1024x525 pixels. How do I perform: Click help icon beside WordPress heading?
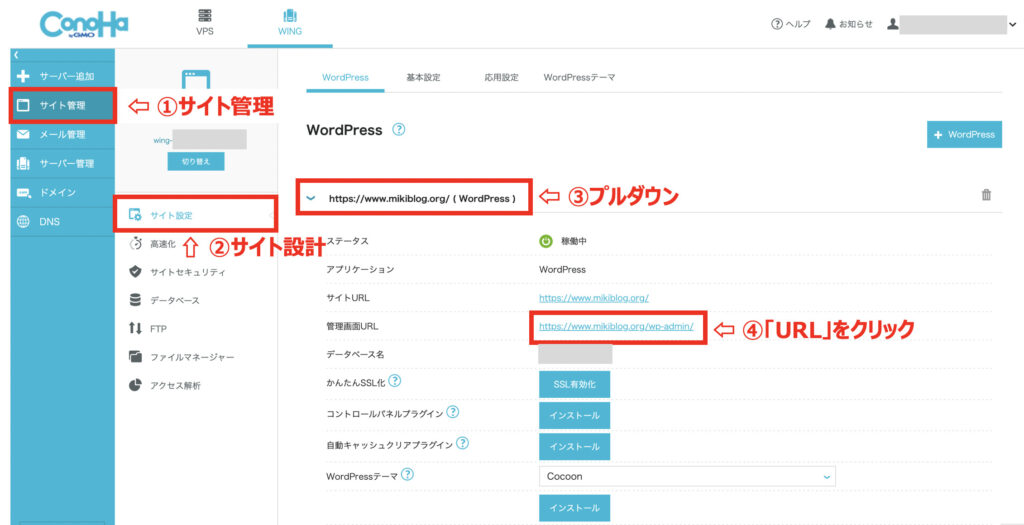pos(398,129)
